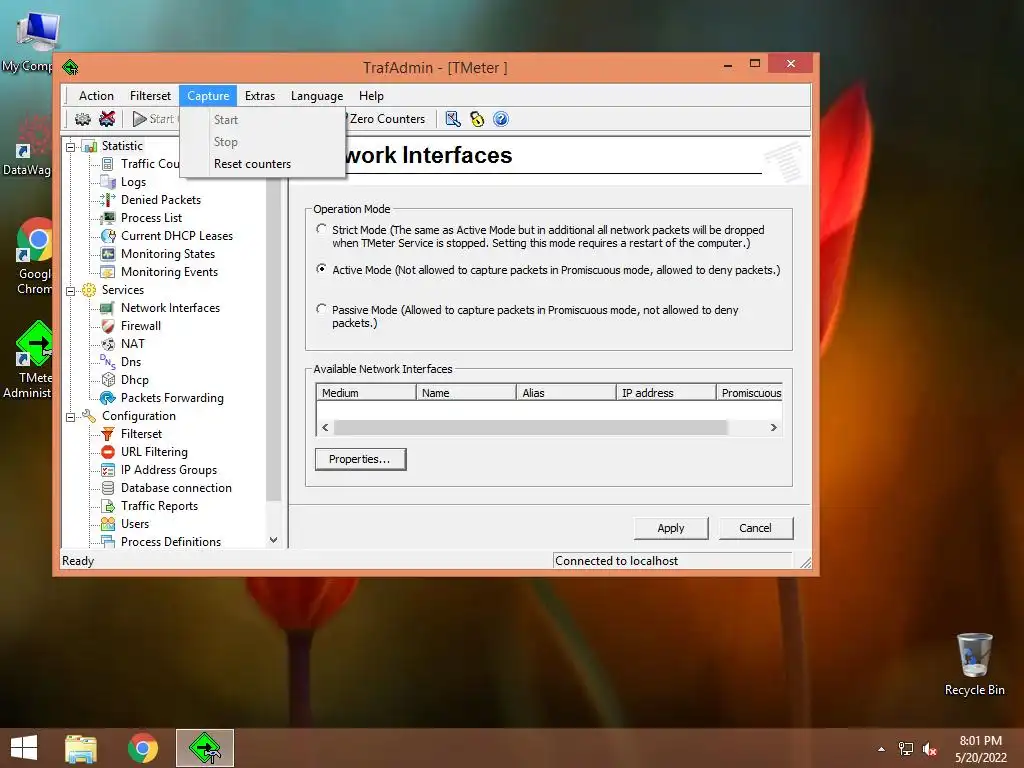The height and width of the screenshot is (768, 1024).
Task: Click the Filterset funnel icon
Action: pos(108,434)
